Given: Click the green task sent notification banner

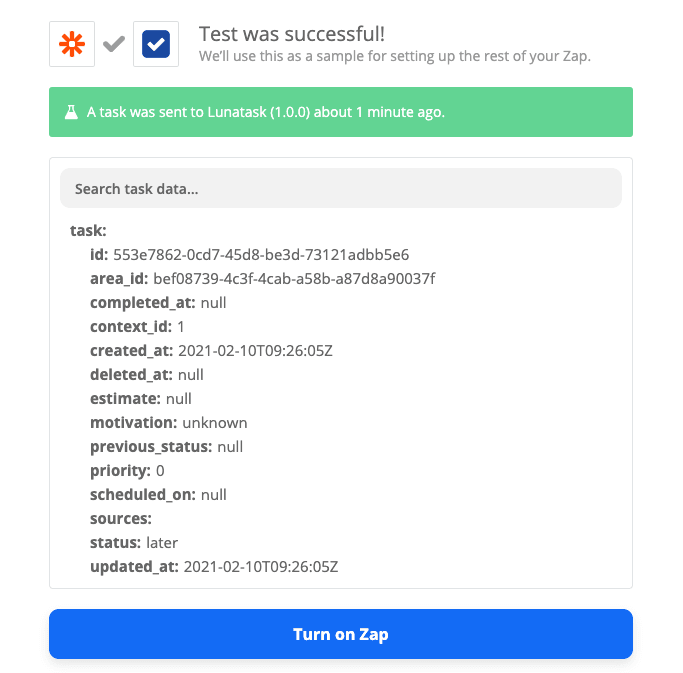Looking at the screenshot, I should pyautogui.click(x=341, y=112).
